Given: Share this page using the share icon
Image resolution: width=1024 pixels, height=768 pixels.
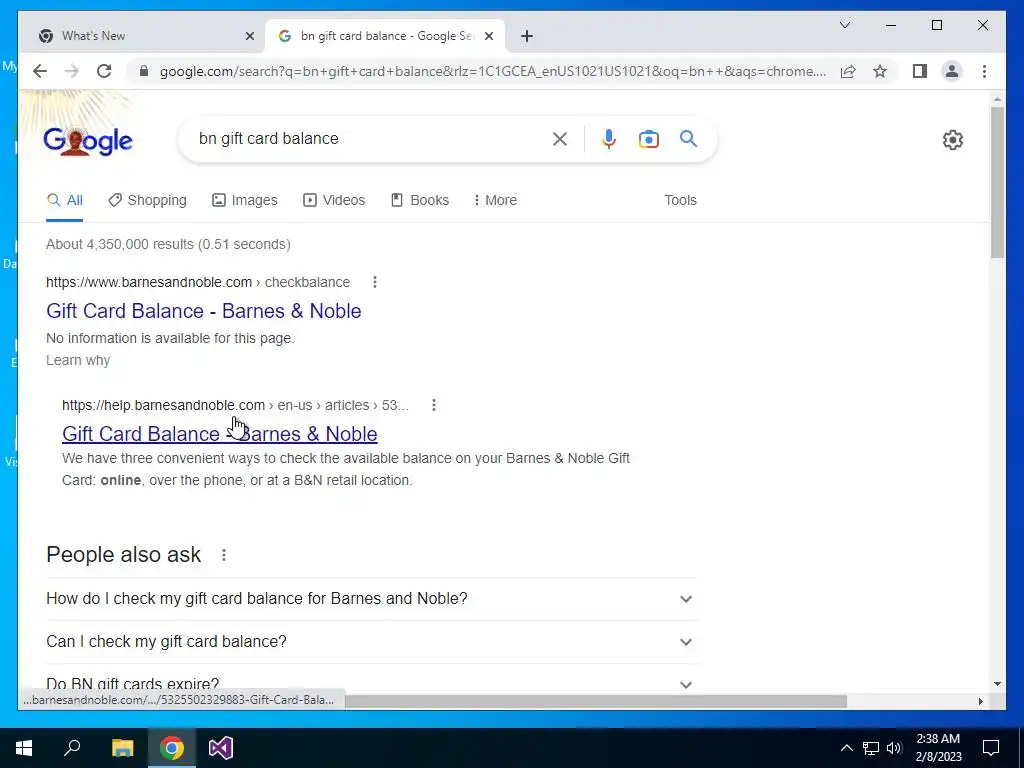Looking at the screenshot, I should point(848,71).
